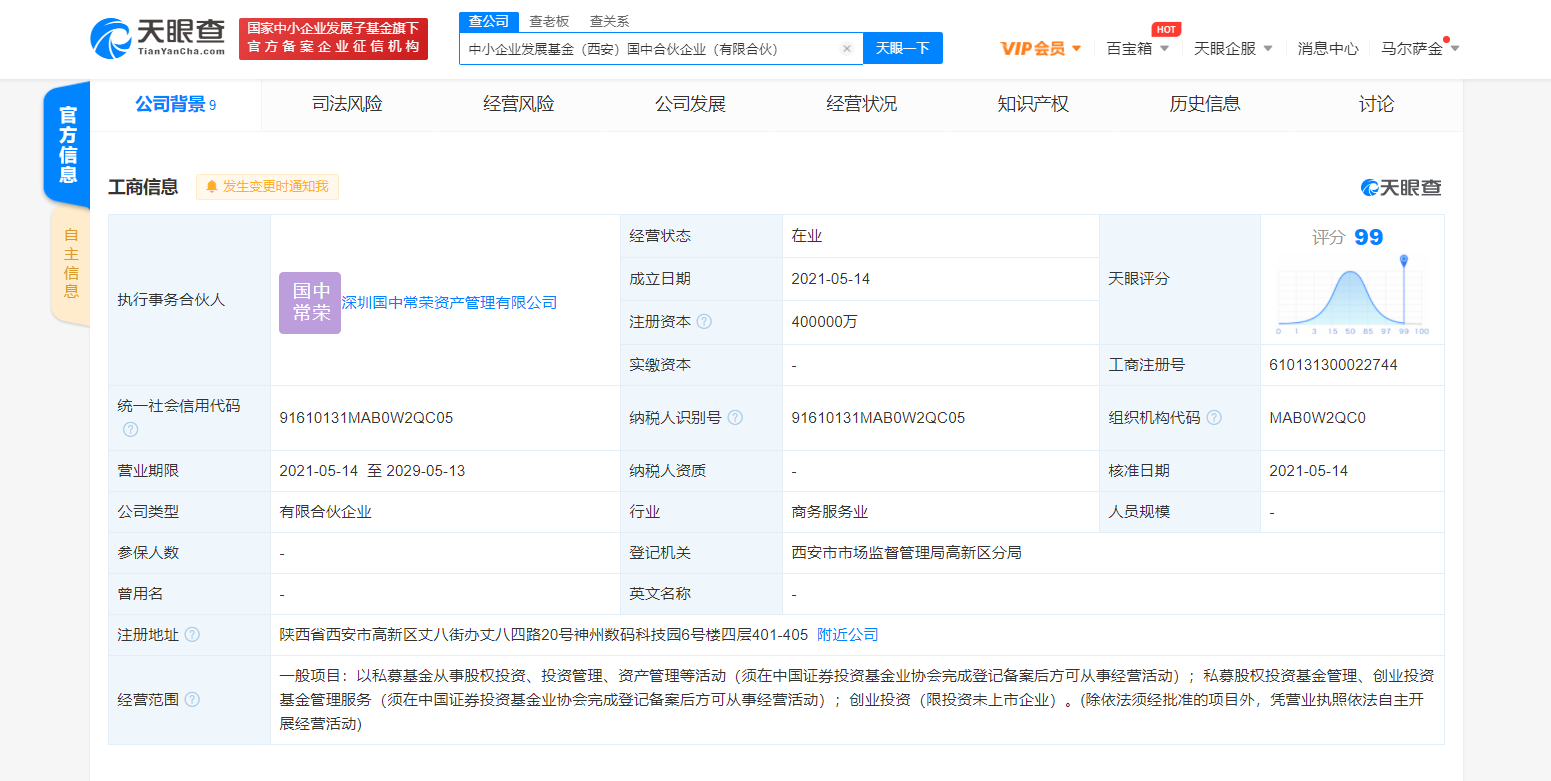Switch to the 司法风险 tab
The image size is (1551, 781).
click(347, 104)
